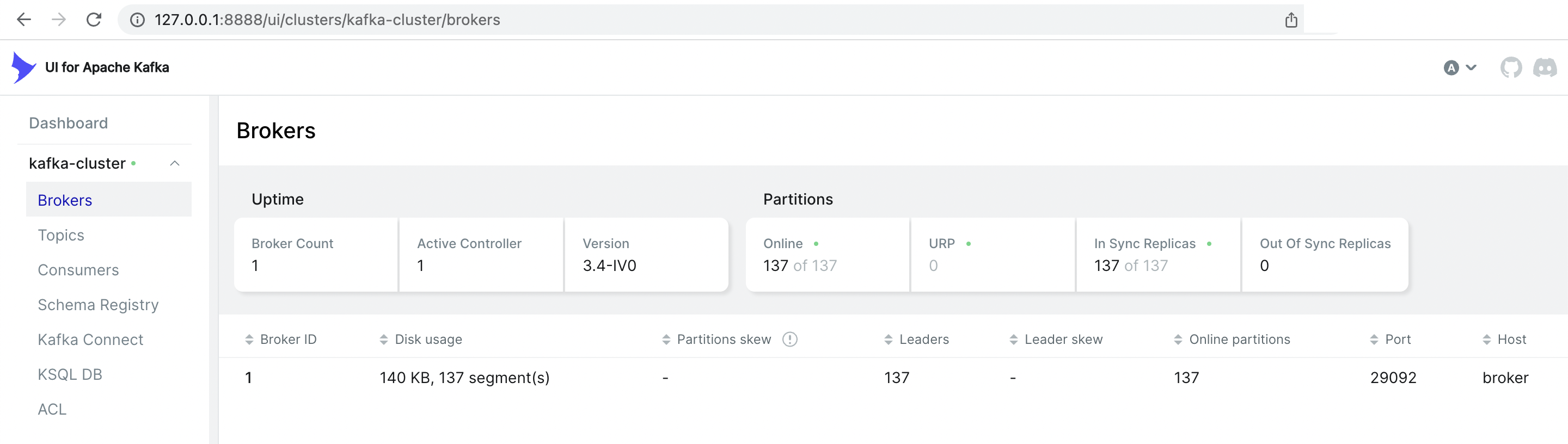Navigate to Consumers page
Screen dimensions: 1568x444
(78, 270)
